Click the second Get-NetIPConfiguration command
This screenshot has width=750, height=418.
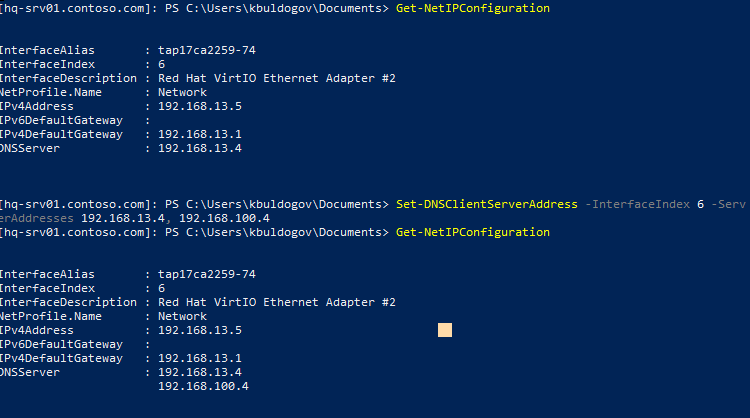coord(473,232)
